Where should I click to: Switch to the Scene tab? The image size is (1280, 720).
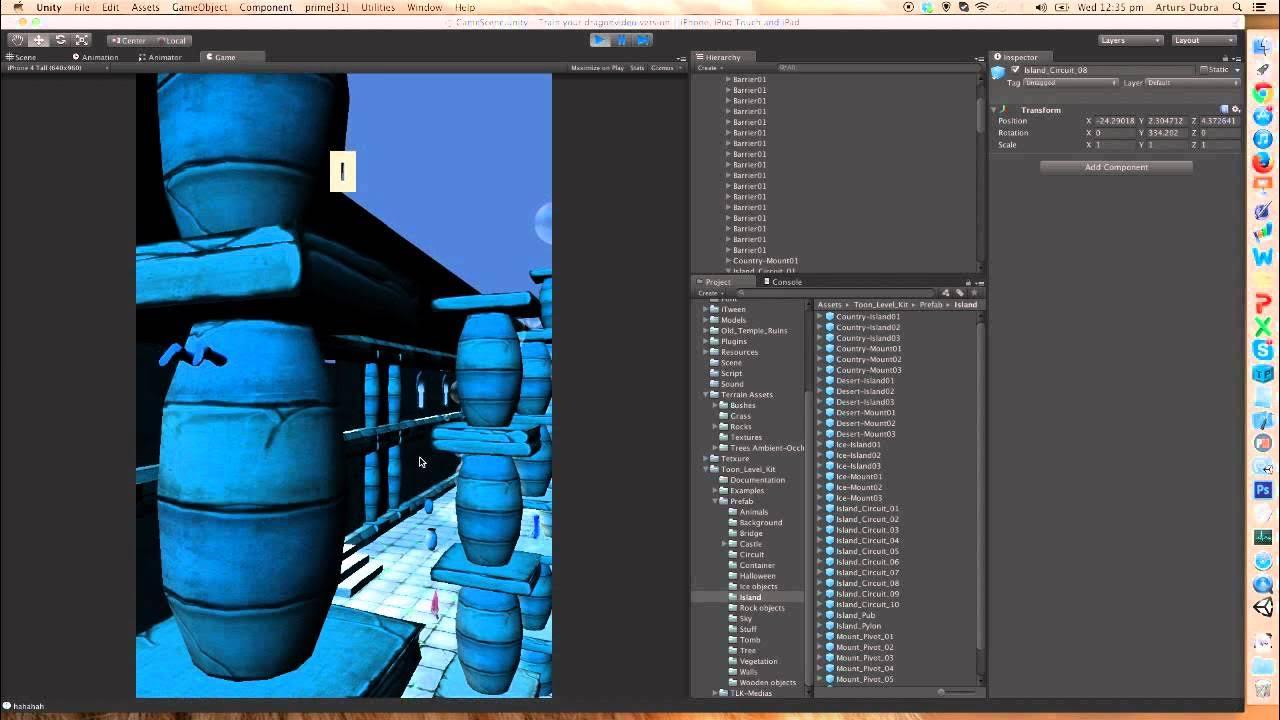pyautogui.click(x=21, y=57)
